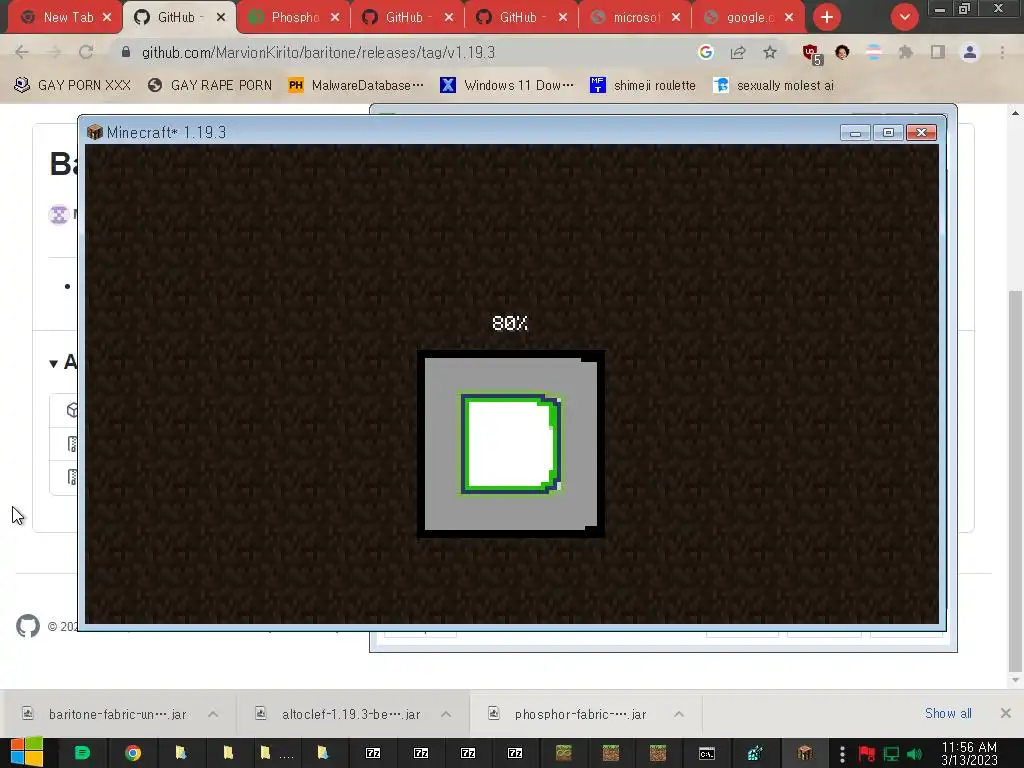Image resolution: width=1024 pixels, height=768 pixels.
Task: Open the Chrome three-dot menu
Action: click(1002, 52)
